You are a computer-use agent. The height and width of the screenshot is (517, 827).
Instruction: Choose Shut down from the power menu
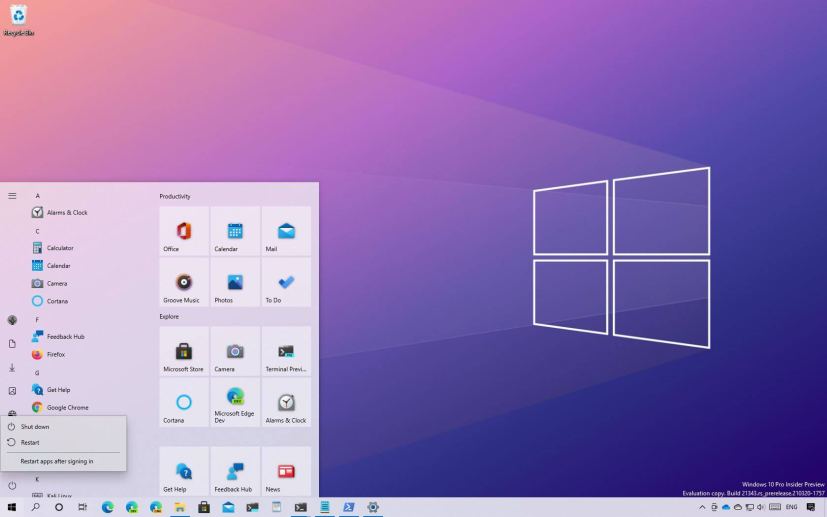tap(63, 426)
